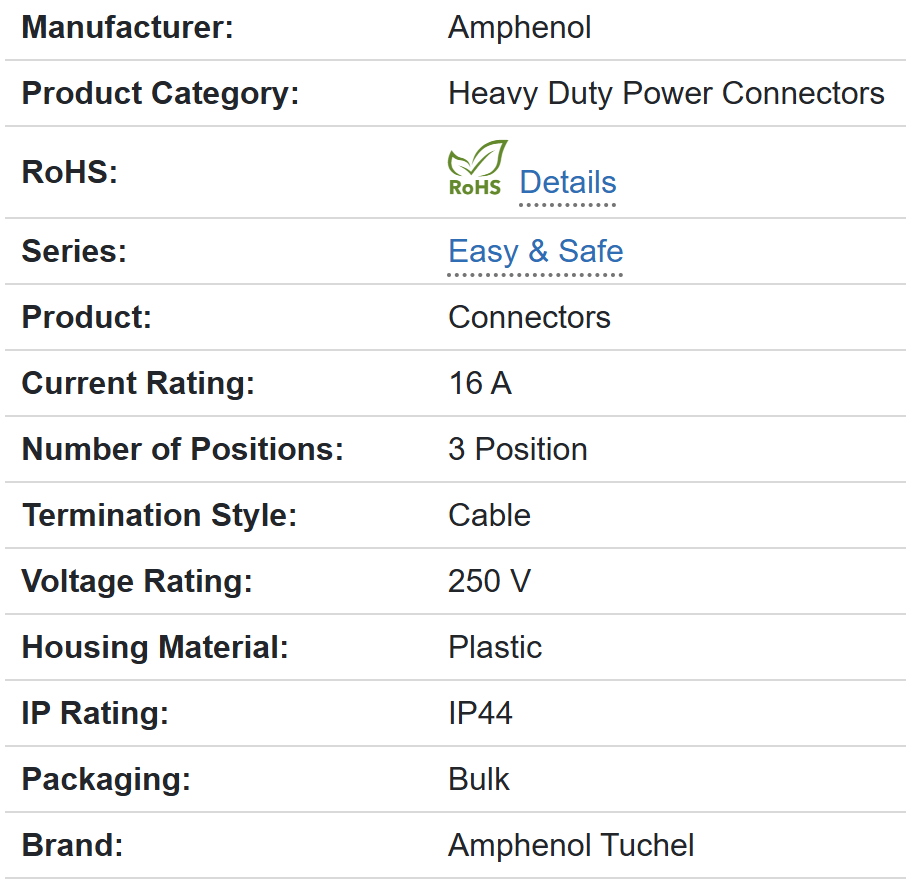Click the 3 Position value

(518, 449)
